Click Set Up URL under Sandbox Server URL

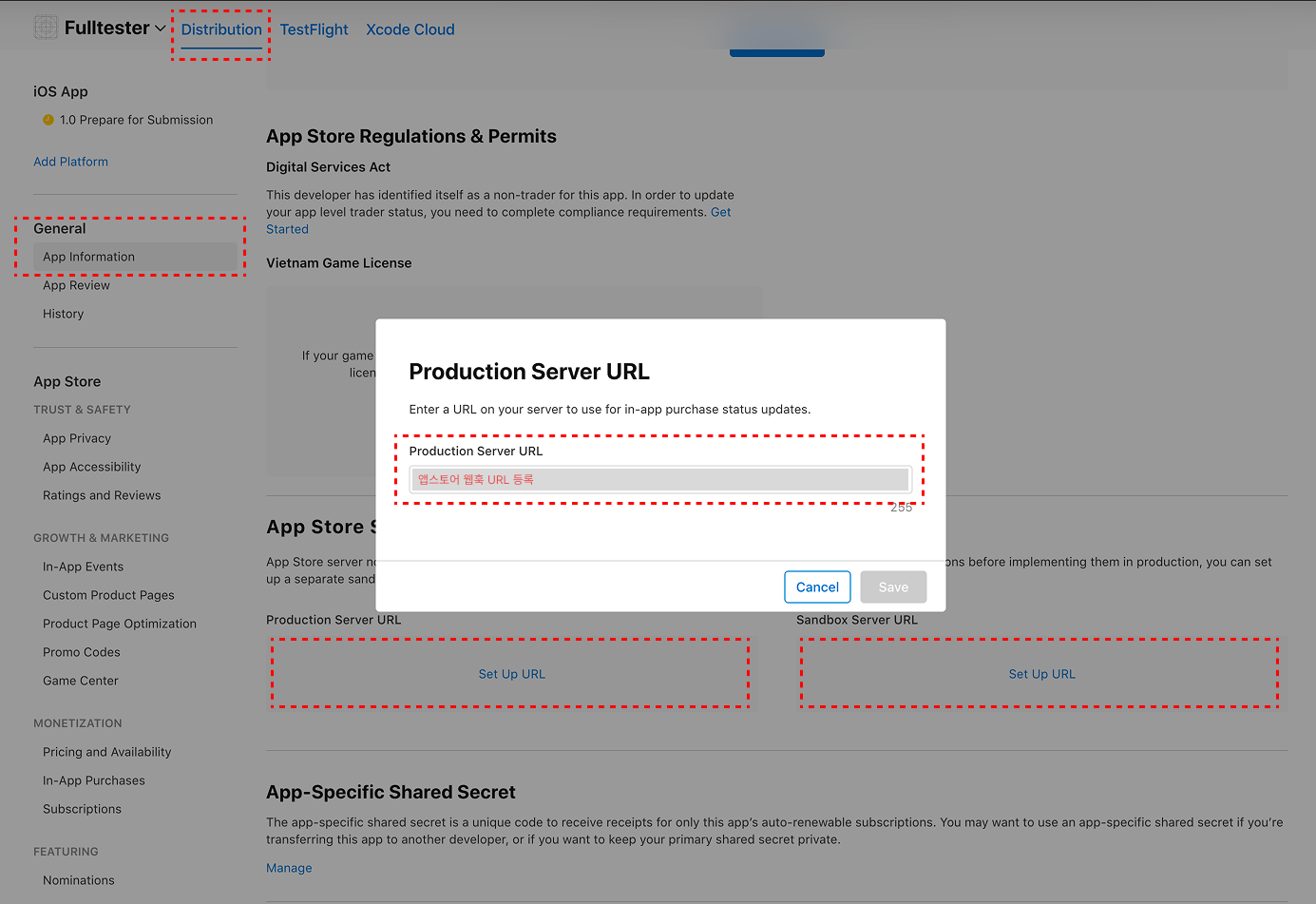(x=1041, y=674)
